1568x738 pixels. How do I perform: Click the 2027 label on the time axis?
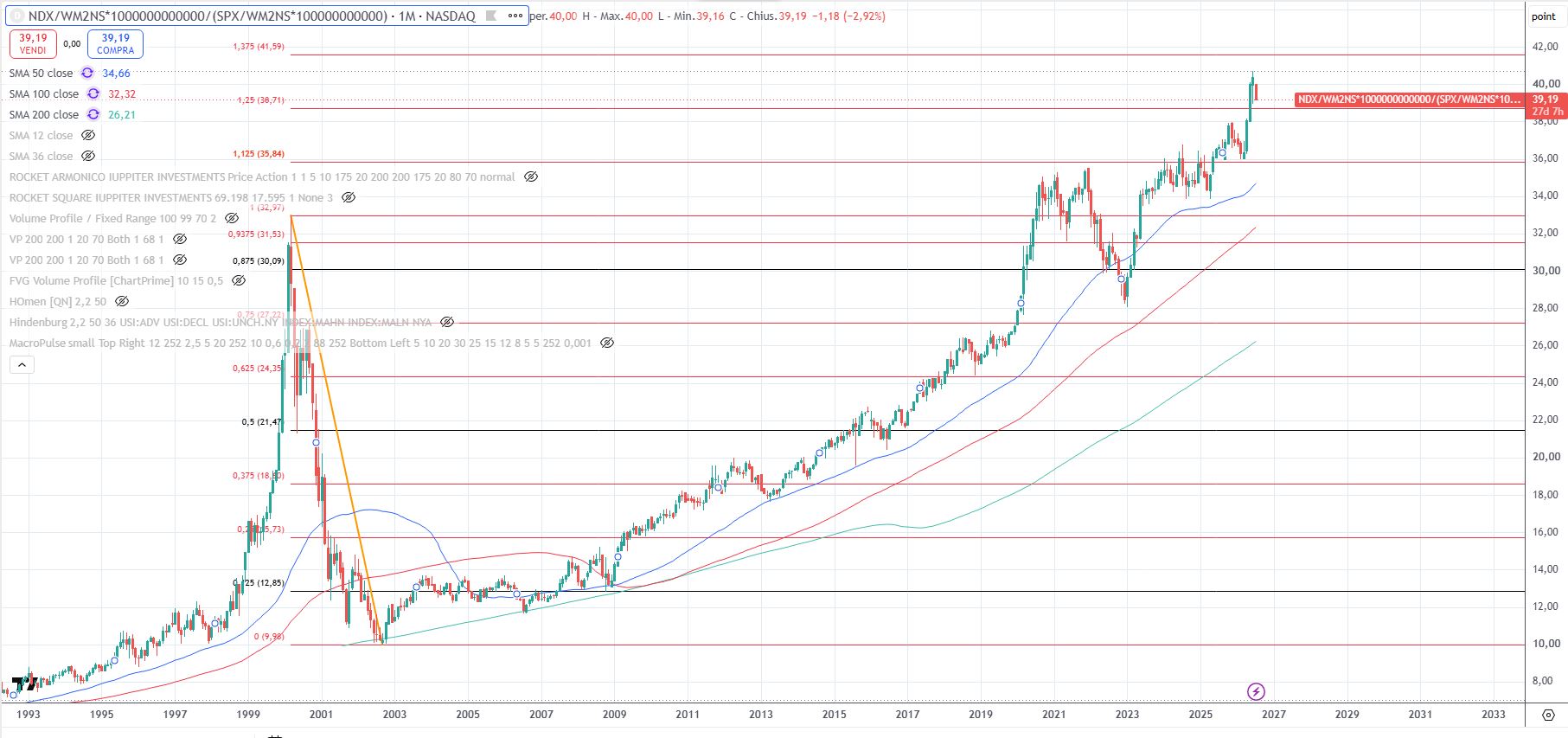1274,715
